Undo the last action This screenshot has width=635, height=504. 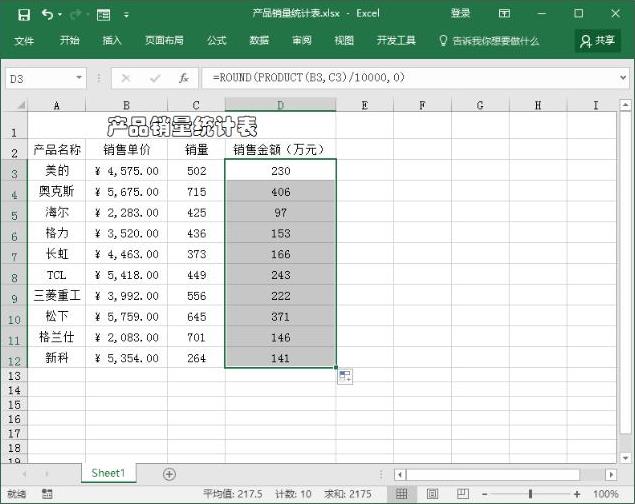(47, 15)
